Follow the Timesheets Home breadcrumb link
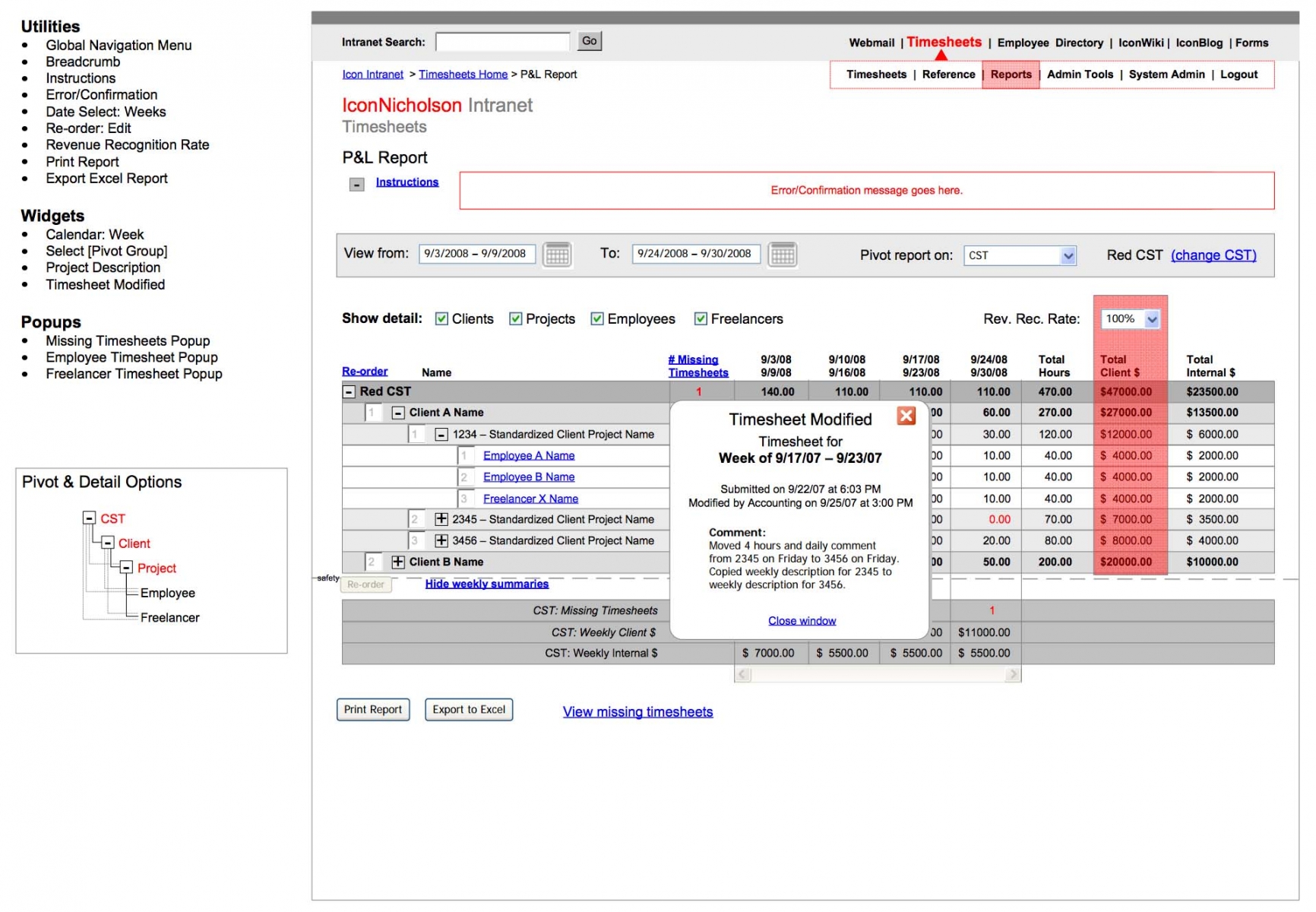 [x=463, y=74]
